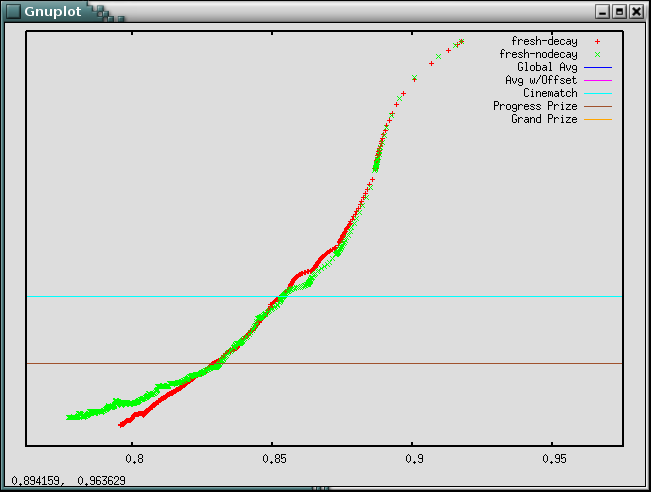The height and width of the screenshot is (492, 651).
Task: Click the Gnuplot window menu icon
Action: (x=12, y=11)
